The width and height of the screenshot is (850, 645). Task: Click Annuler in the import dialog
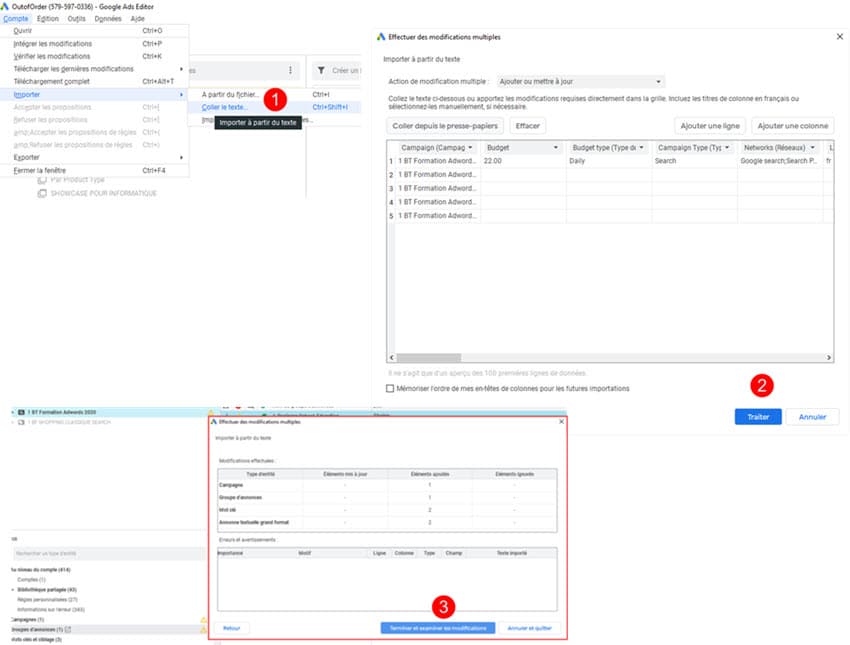pyautogui.click(x=812, y=417)
